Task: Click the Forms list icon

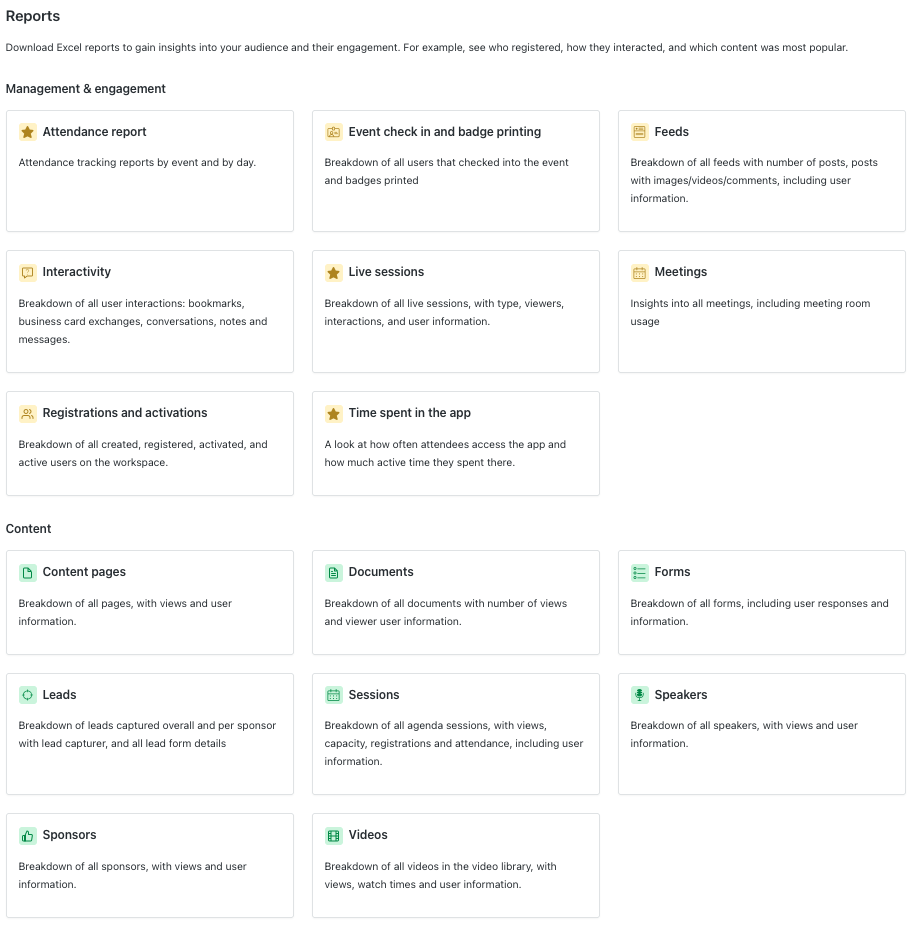Action: pos(639,572)
